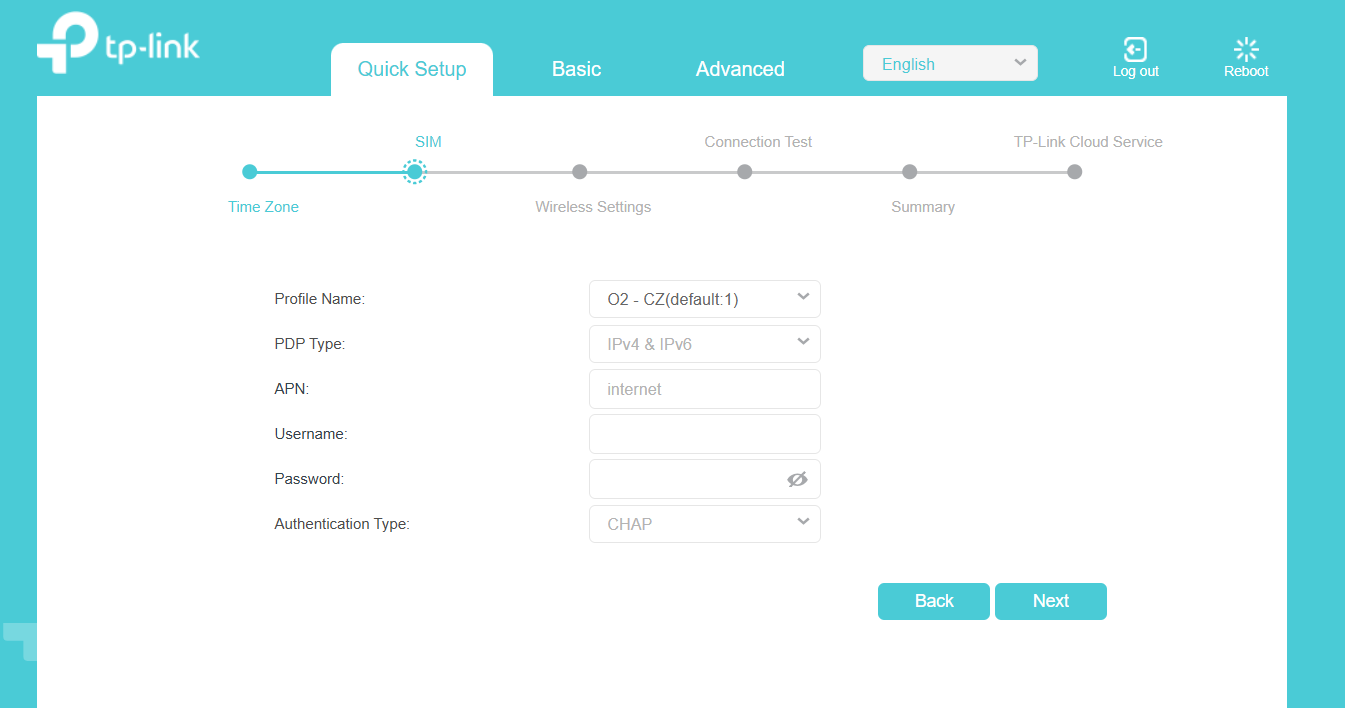The image size is (1345, 708).
Task: Open the Authentication Type dropdown
Action: (x=704, y=524)
